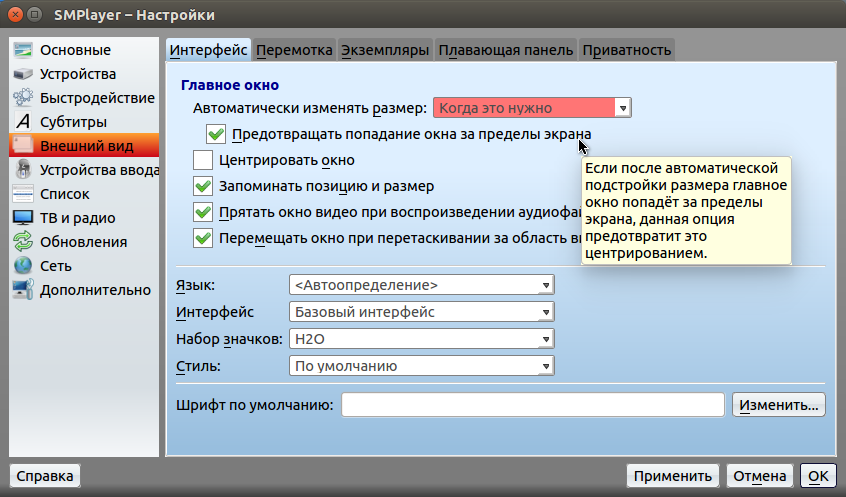Open the Устройства drive icon
The image size is (846, 497).
pos(23,74)
